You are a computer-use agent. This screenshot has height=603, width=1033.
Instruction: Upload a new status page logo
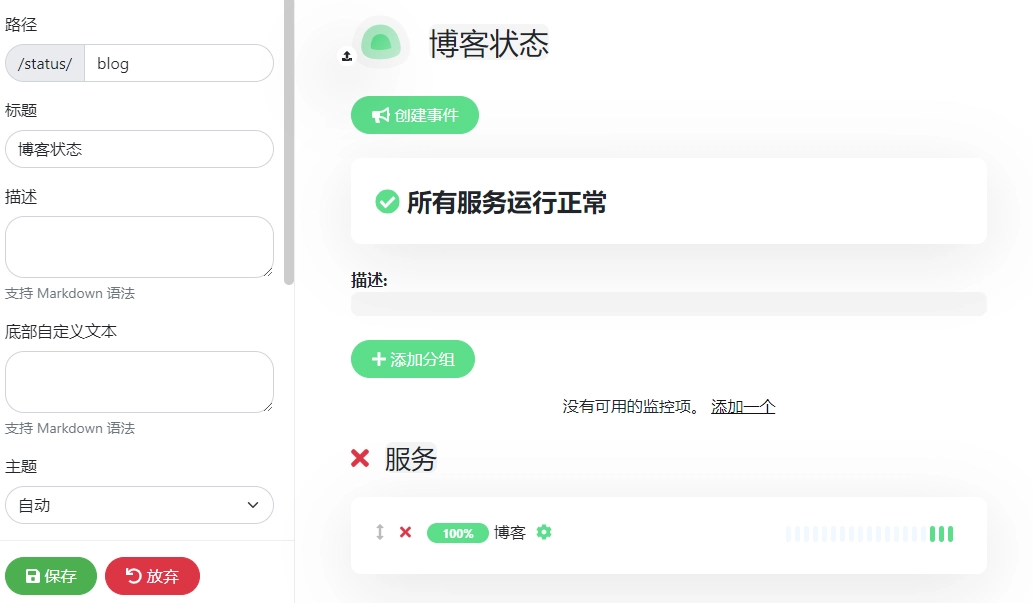pos(347,57)
